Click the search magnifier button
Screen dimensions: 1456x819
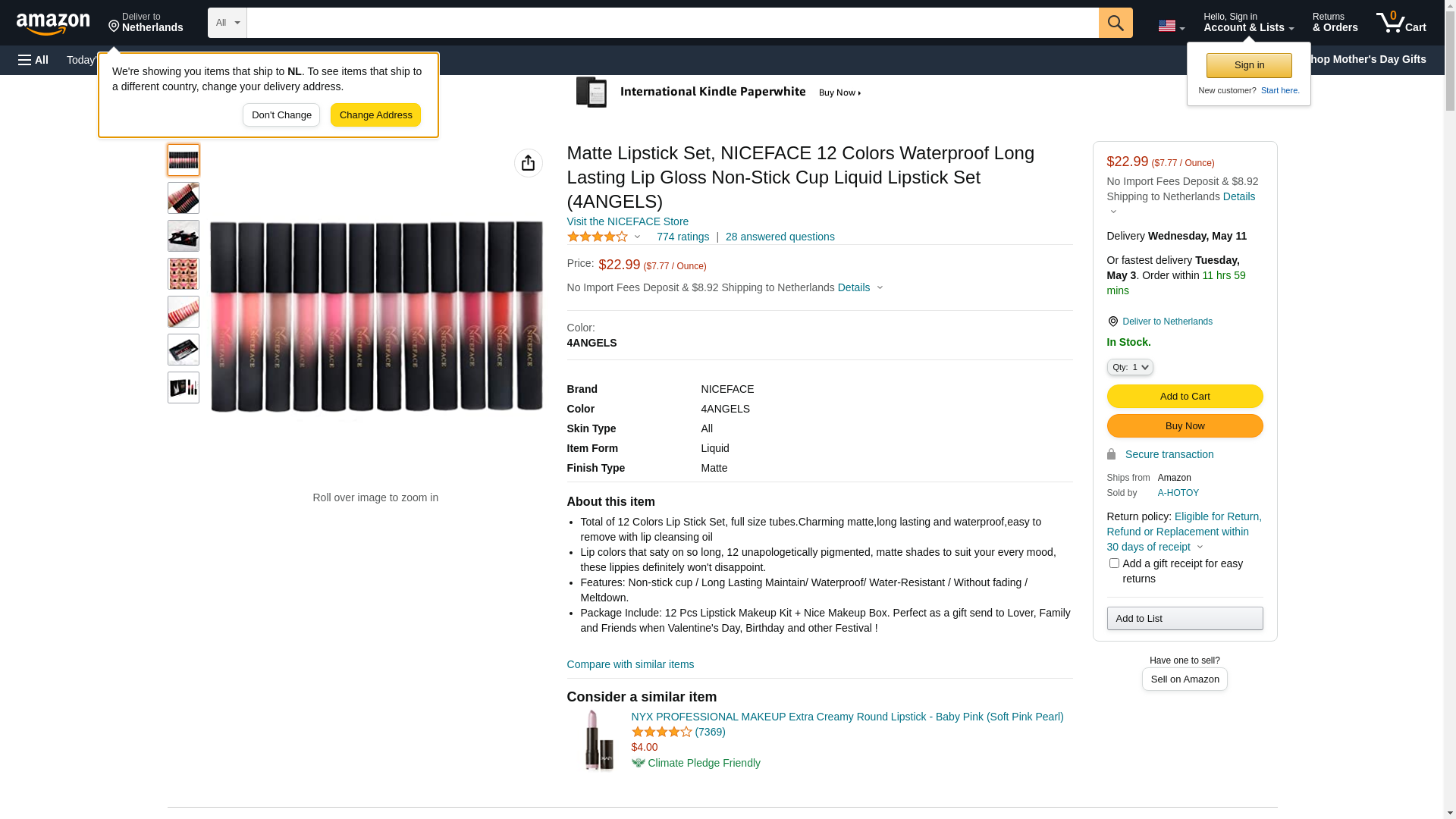[1116, 23]
